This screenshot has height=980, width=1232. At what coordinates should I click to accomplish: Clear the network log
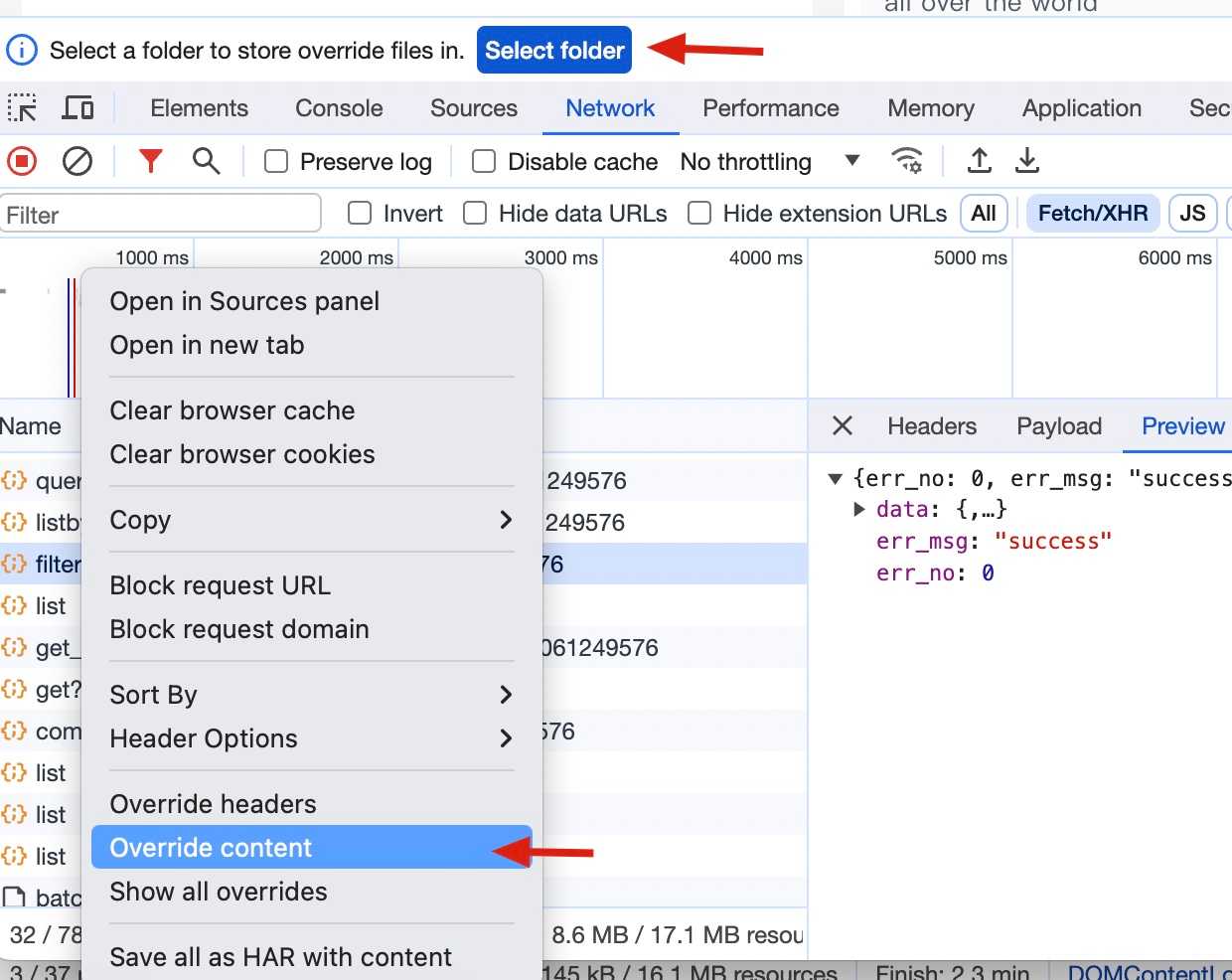(77, 161)
